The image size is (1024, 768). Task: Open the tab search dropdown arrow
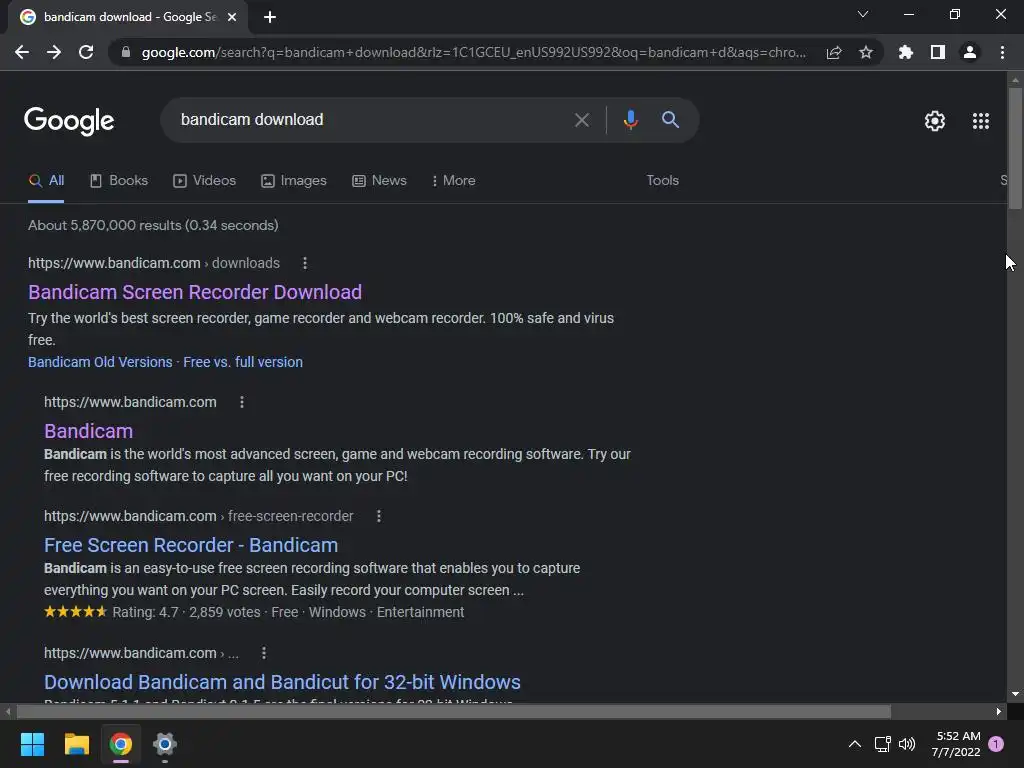click(863, 14)
